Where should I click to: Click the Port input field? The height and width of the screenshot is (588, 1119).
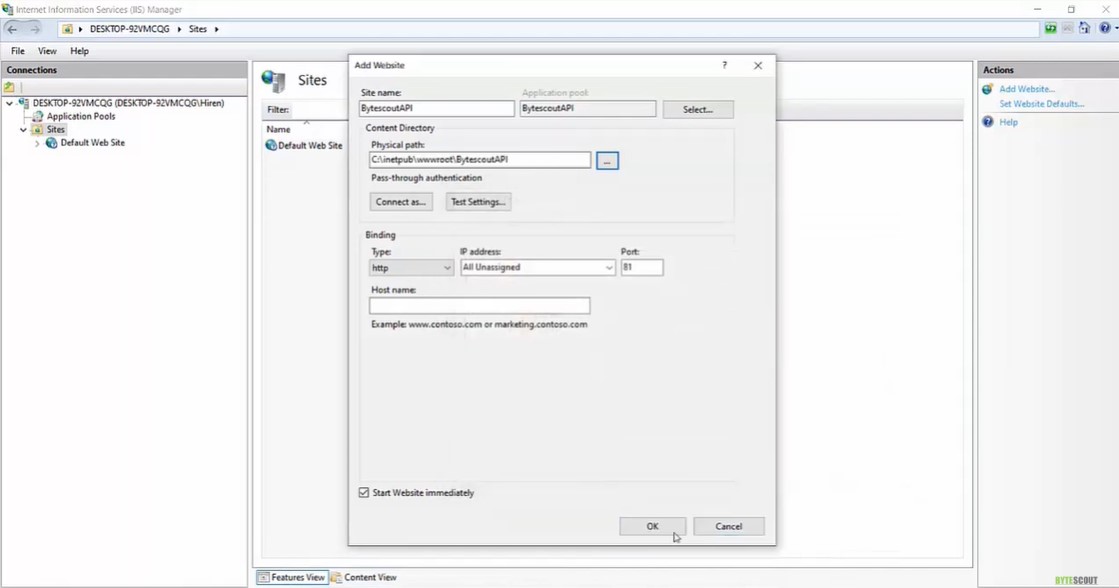[642, 268]
